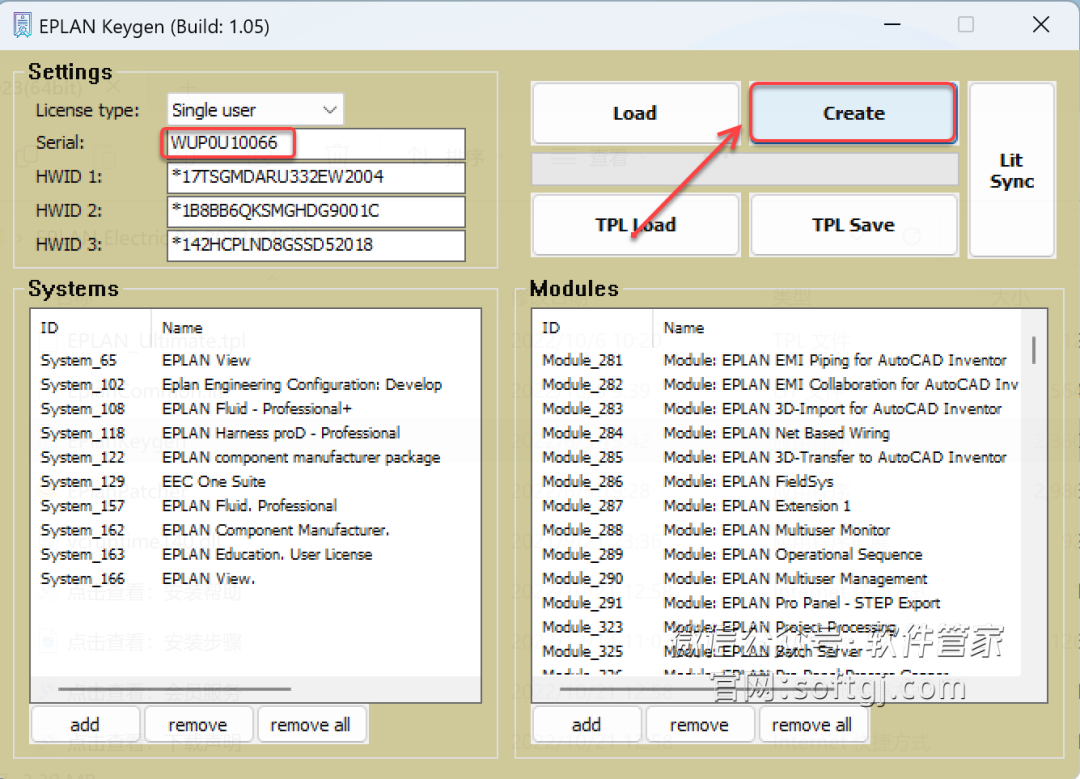
Task: Select System_102 Eplan Engineering Configuration row
Action: (x=255, y=384)
